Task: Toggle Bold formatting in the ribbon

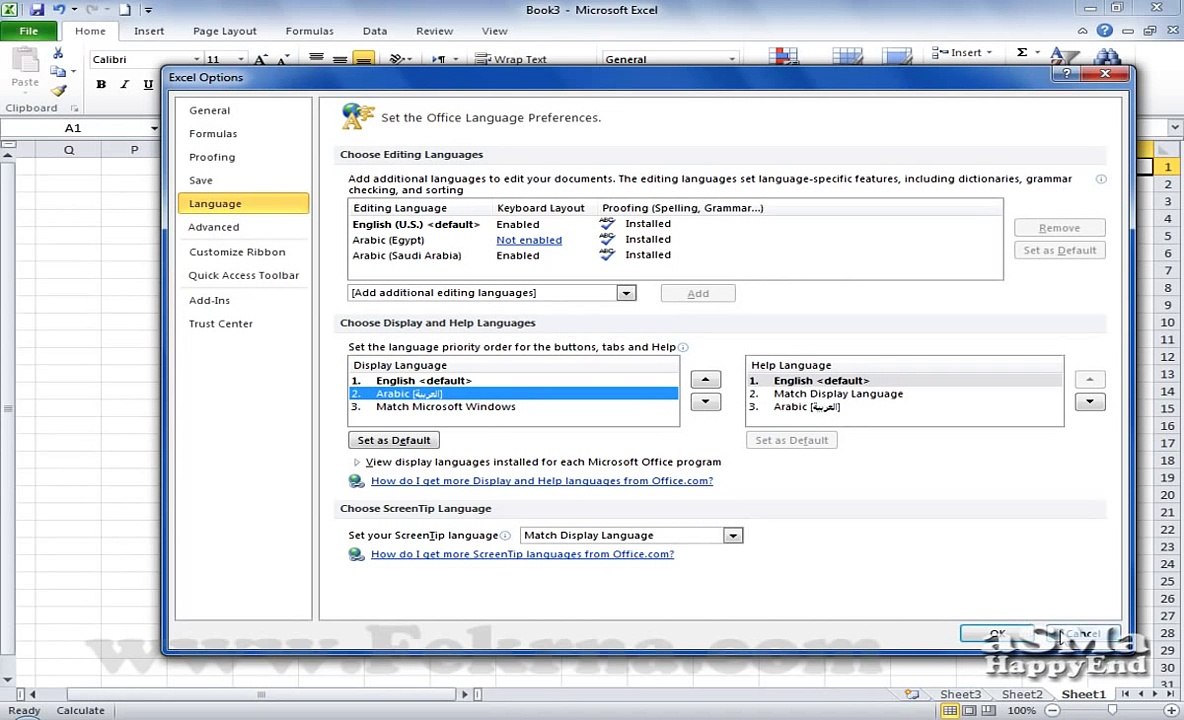Action: pyautogui.click(x=101, y=85)
